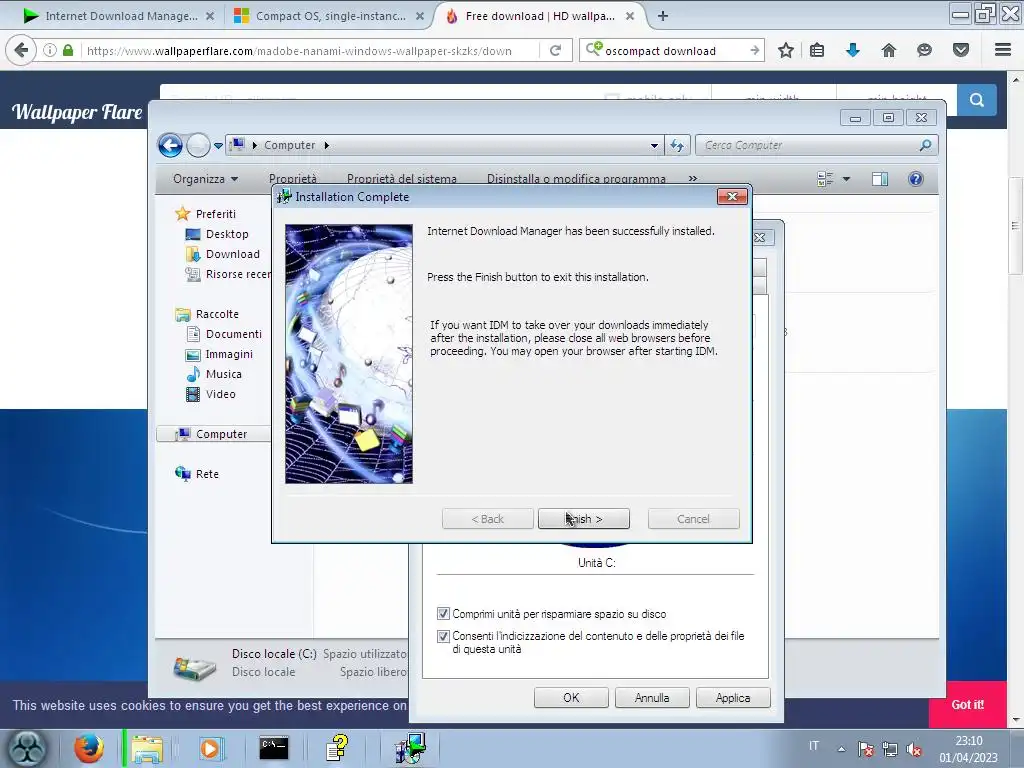Click the chat smiley icon in Firefox toolbar
Viewport: 1024px width, 768px height.
924,50
